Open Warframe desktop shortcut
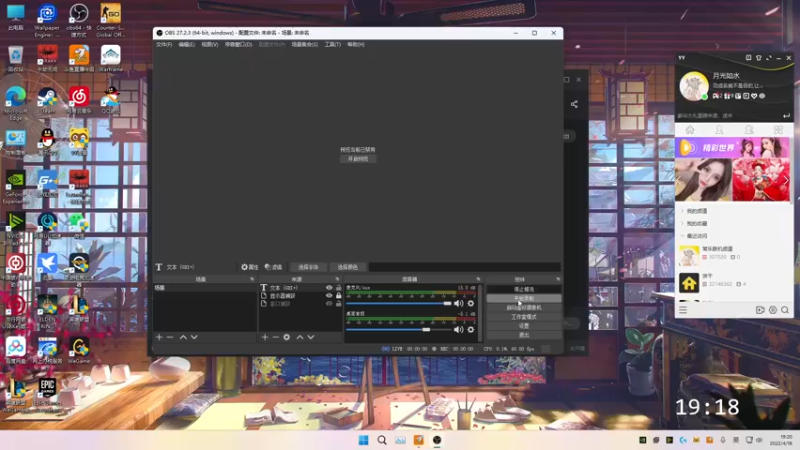800x450 pixels. pyautogui.click(x=110, y=59)
